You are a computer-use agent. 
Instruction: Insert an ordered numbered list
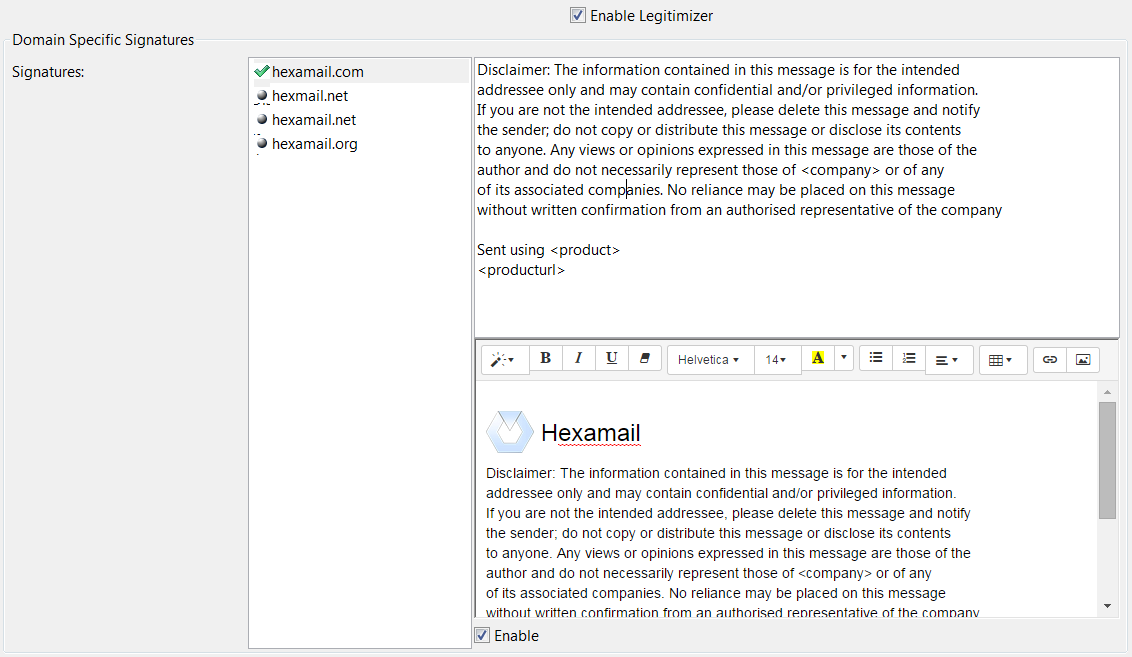click(x=909, y=357)
